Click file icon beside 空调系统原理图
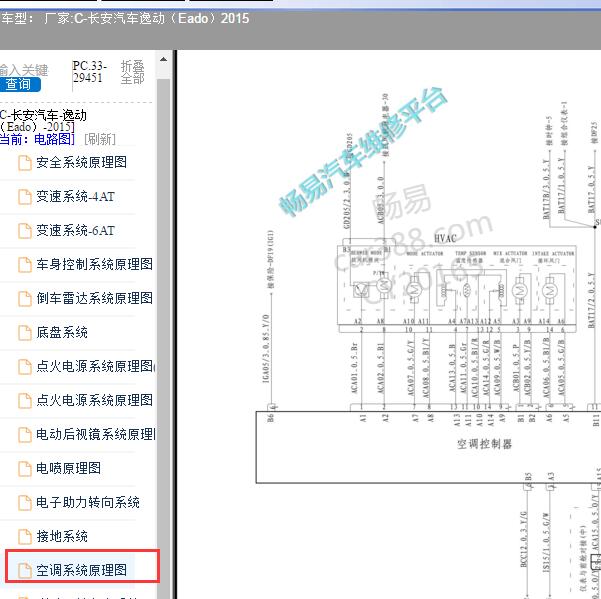Viewport: 601px width, 599px height. pyautogui.click(x=25, y=571)
